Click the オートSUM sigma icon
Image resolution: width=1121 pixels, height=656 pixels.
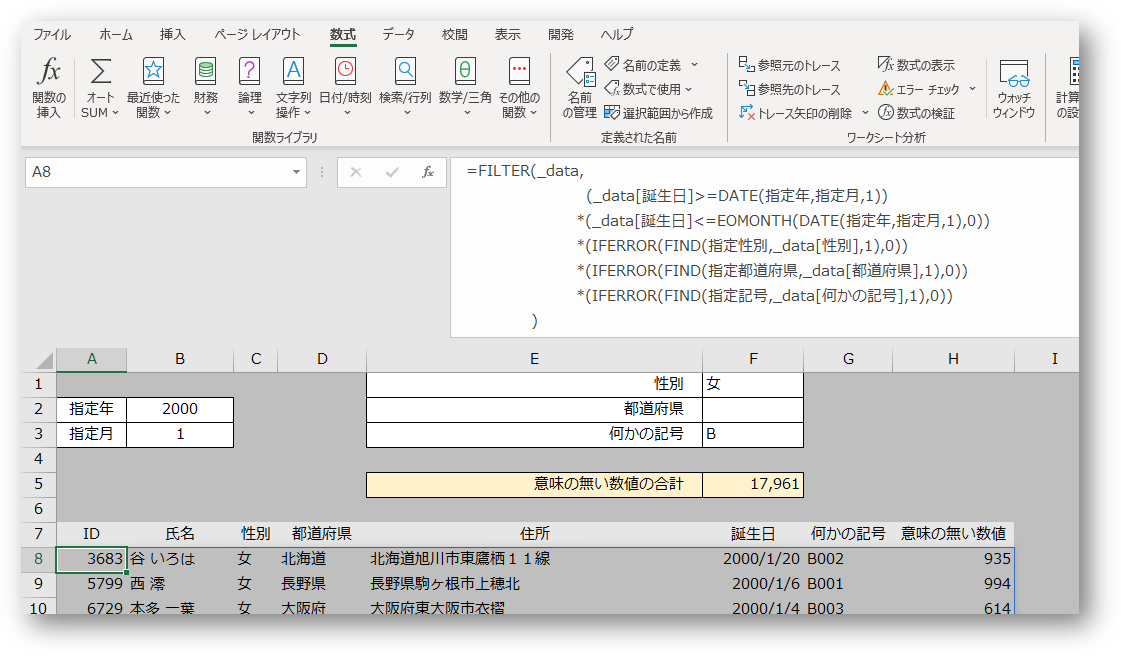[x=100, y=71]
